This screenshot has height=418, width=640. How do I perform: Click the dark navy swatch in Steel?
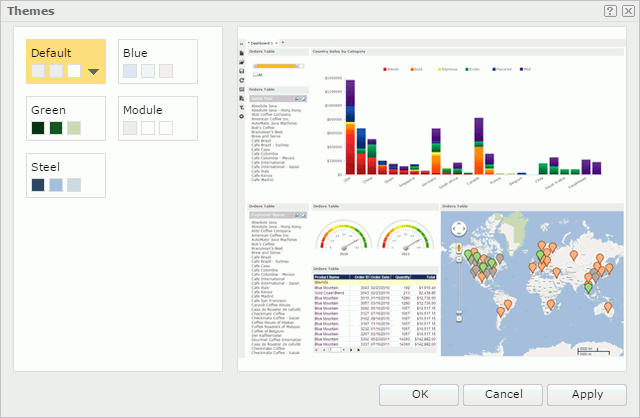(x=38, y=185)
